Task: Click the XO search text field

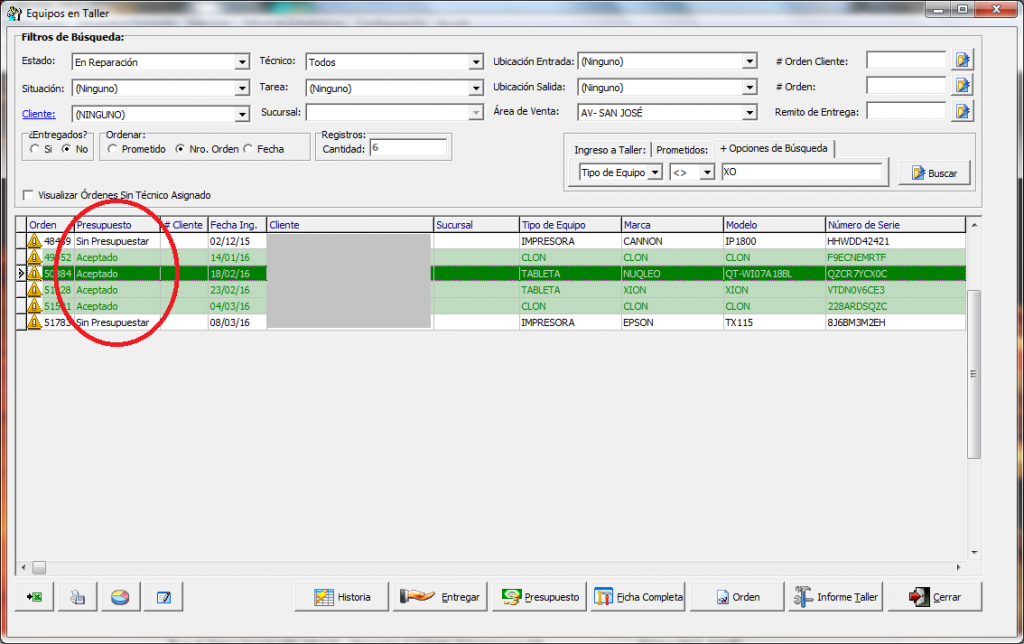Action: [802, 172]
